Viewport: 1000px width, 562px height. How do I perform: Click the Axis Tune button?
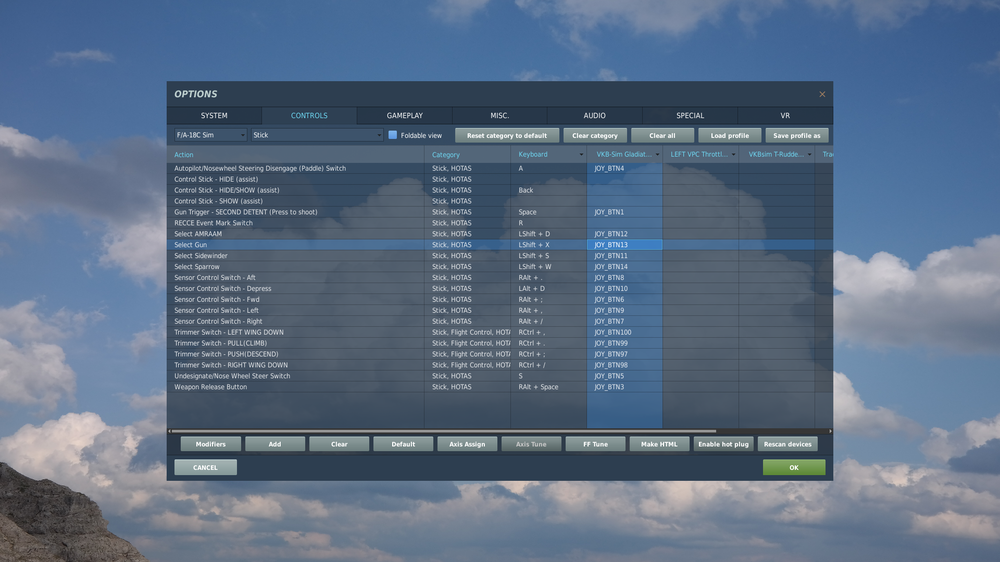pyautogui.click(x=531, y=444)
